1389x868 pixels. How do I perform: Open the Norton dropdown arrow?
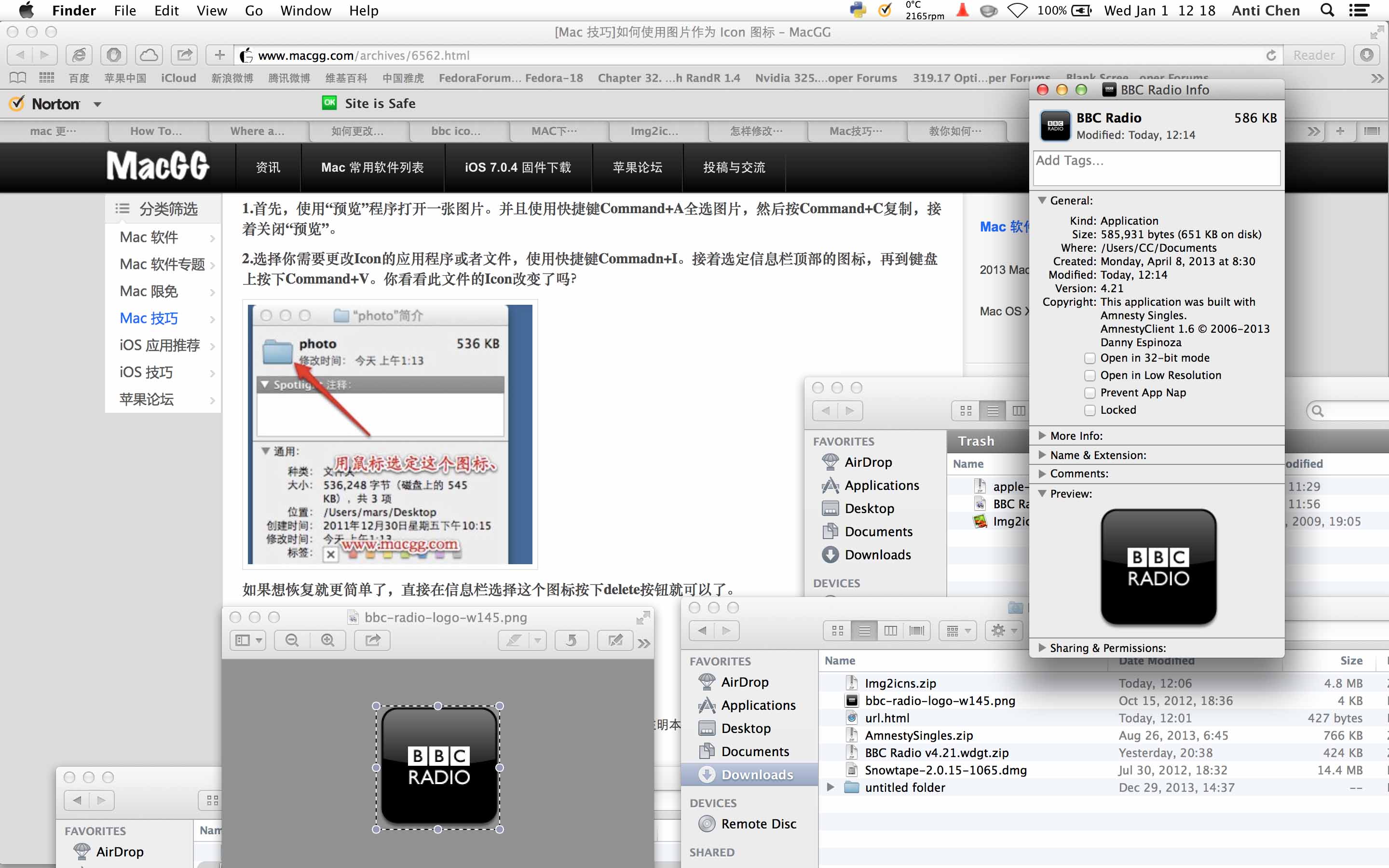(97, 104)
